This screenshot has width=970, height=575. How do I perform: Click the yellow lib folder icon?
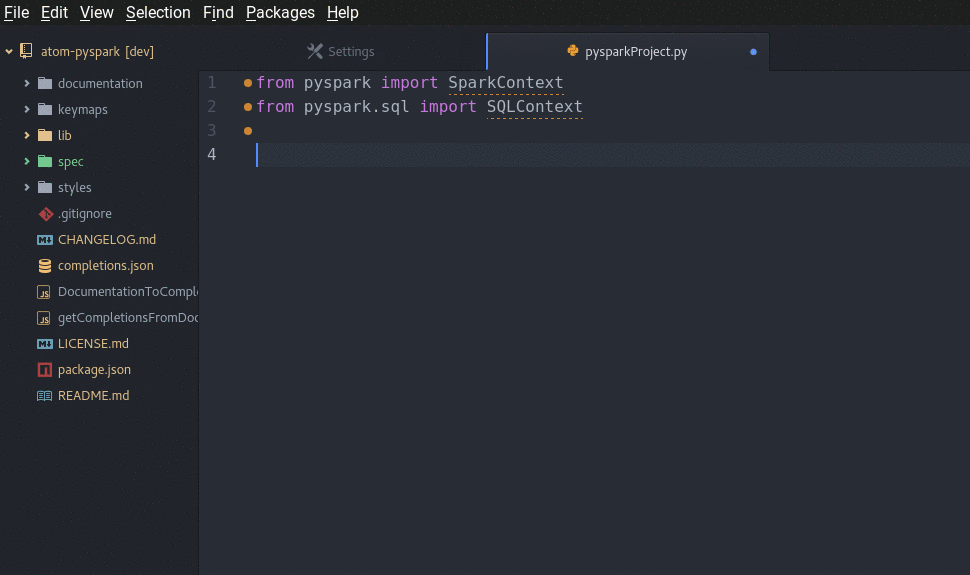coord(45,135)
